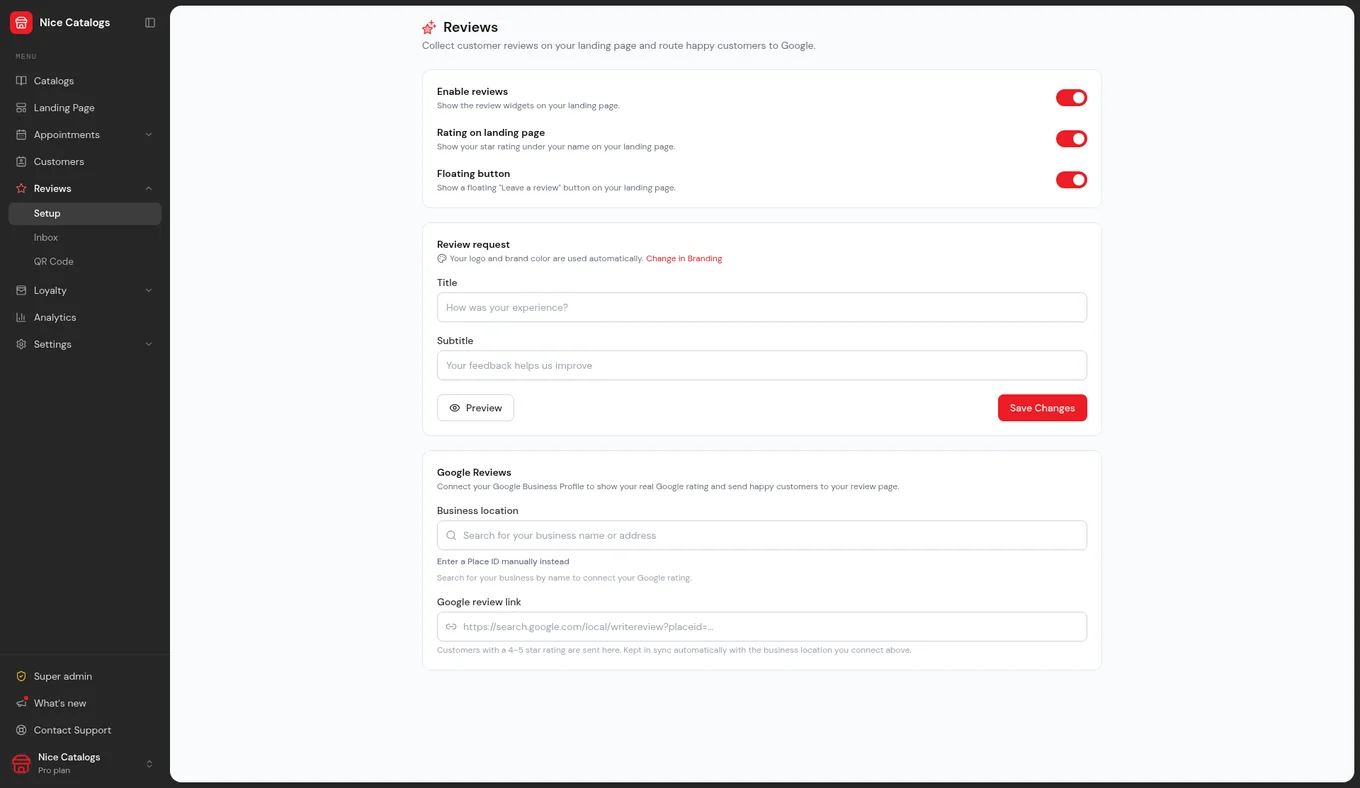Click the Super admin shield icon
Screen dimensions: 1360x788
pyautogui.click(x=21, y=677)
